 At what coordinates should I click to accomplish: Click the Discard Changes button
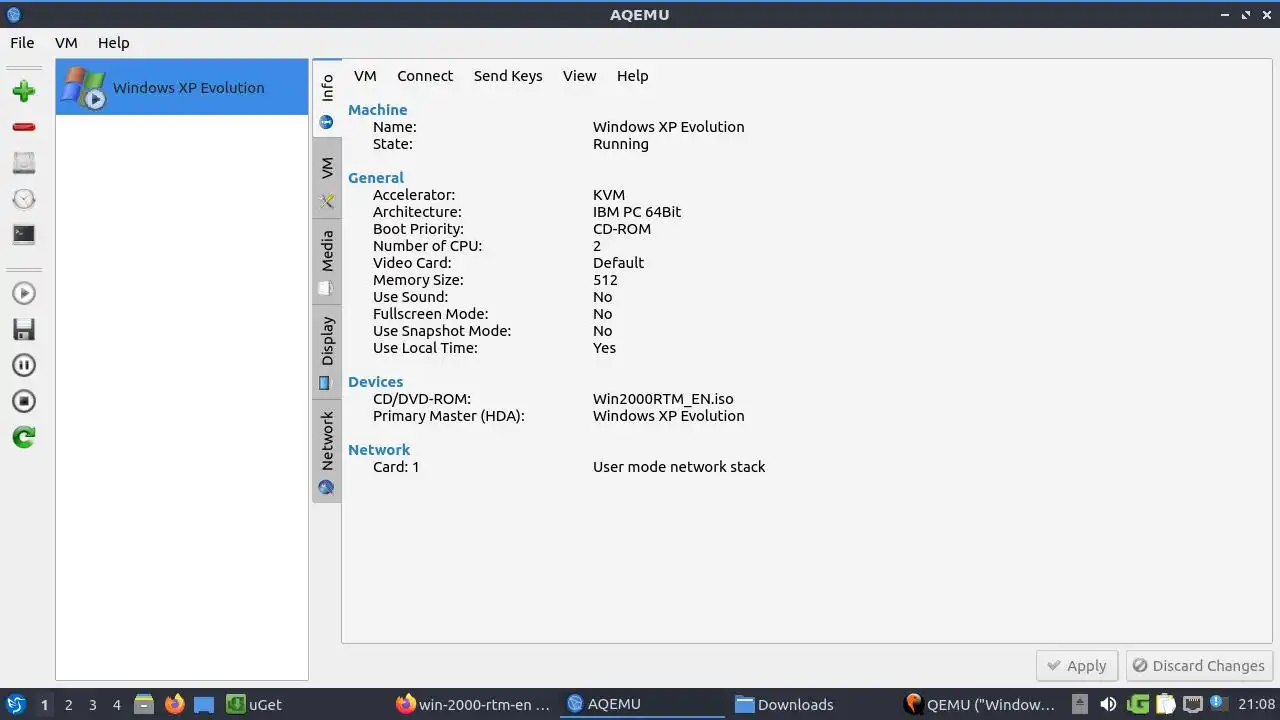tap(1199, 666)
